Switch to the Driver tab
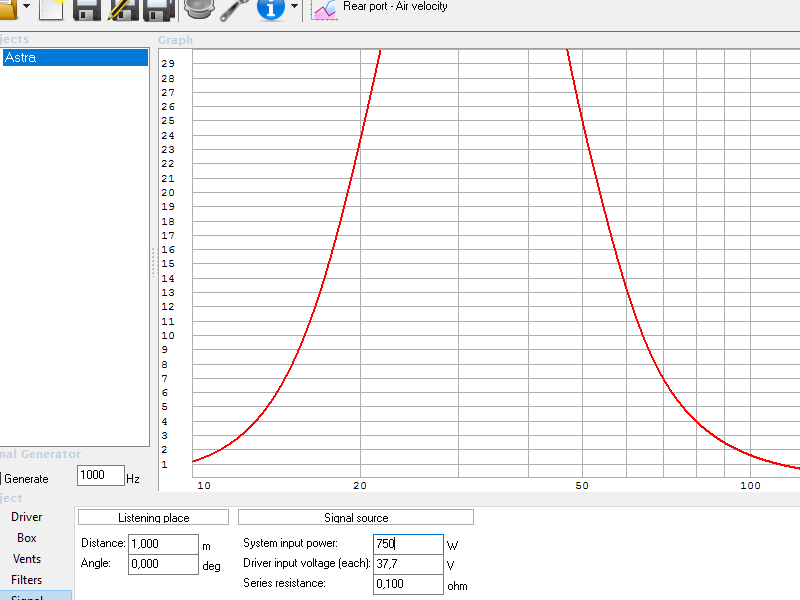The width and height of the screenshot is (800, 600). 27,517
